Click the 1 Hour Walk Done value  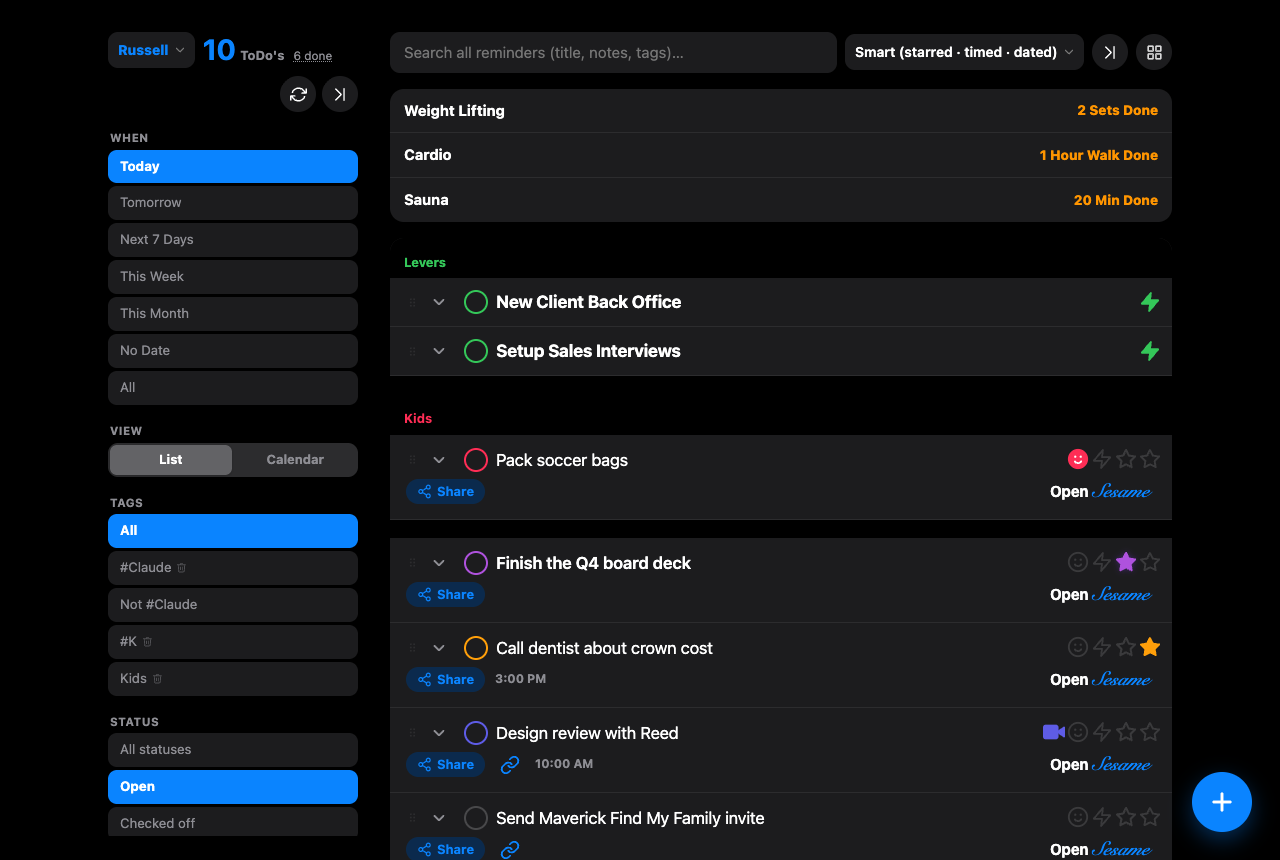pos(1099,156)
